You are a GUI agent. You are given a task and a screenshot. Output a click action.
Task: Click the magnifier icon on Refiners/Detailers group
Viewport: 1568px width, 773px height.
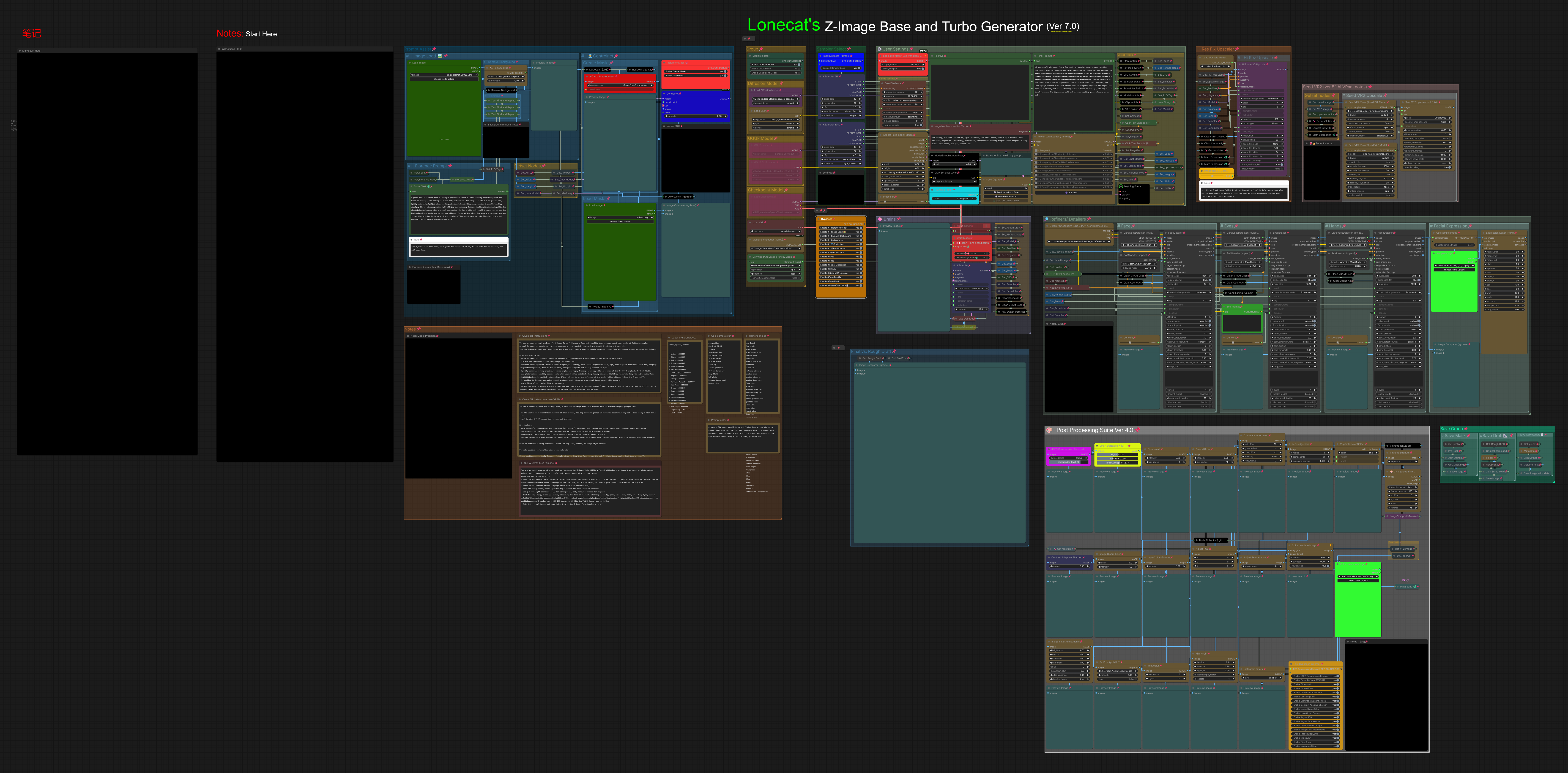pyautogui.click(x=1046, y=219)
